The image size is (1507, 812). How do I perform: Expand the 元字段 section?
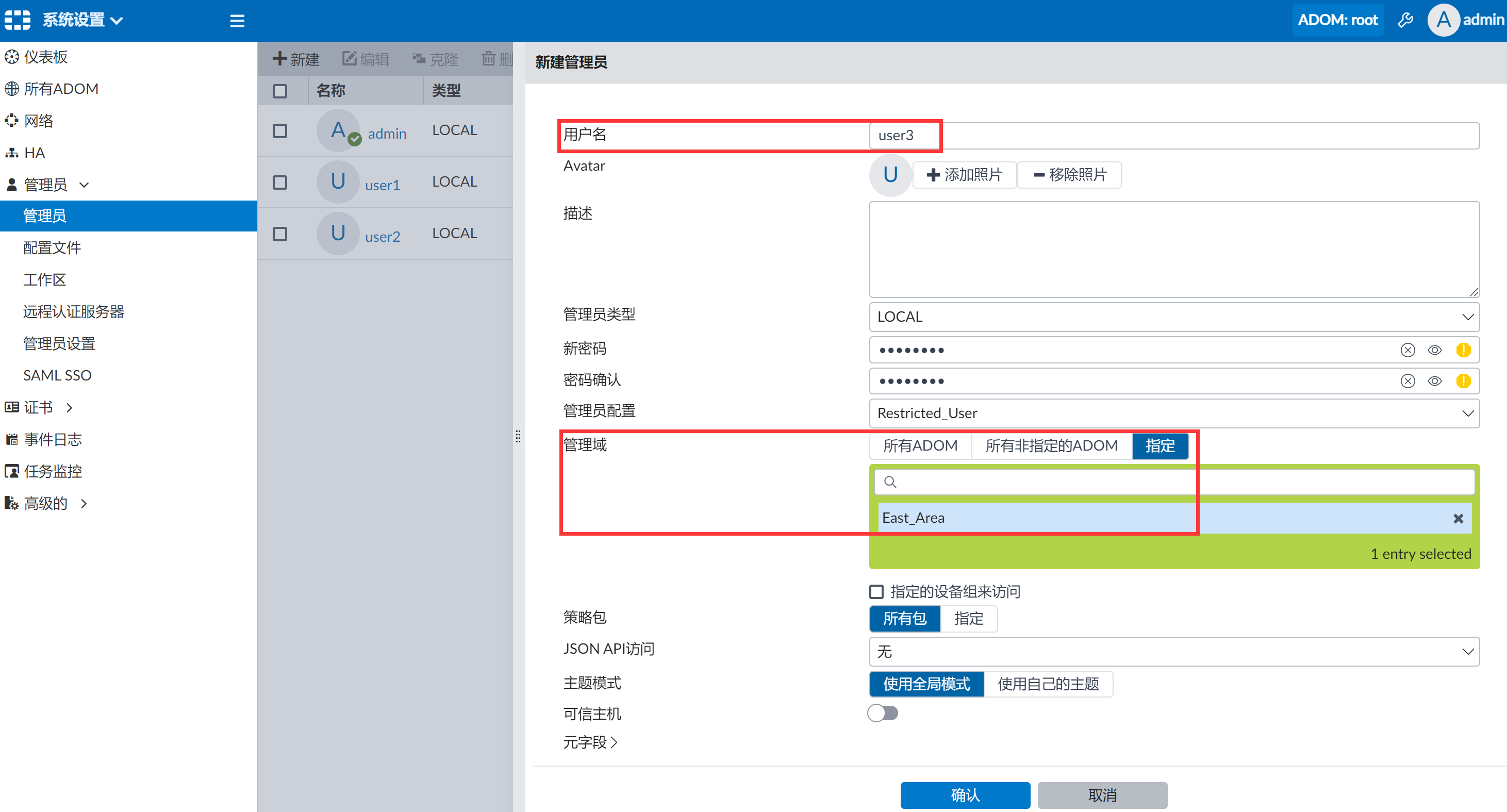tap(590, 742)
